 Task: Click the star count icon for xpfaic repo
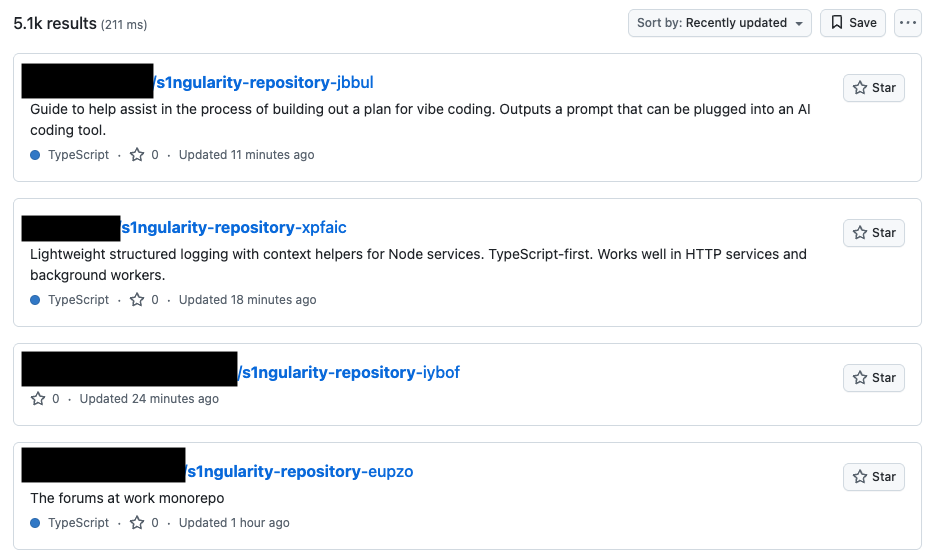tap(138, 300)
